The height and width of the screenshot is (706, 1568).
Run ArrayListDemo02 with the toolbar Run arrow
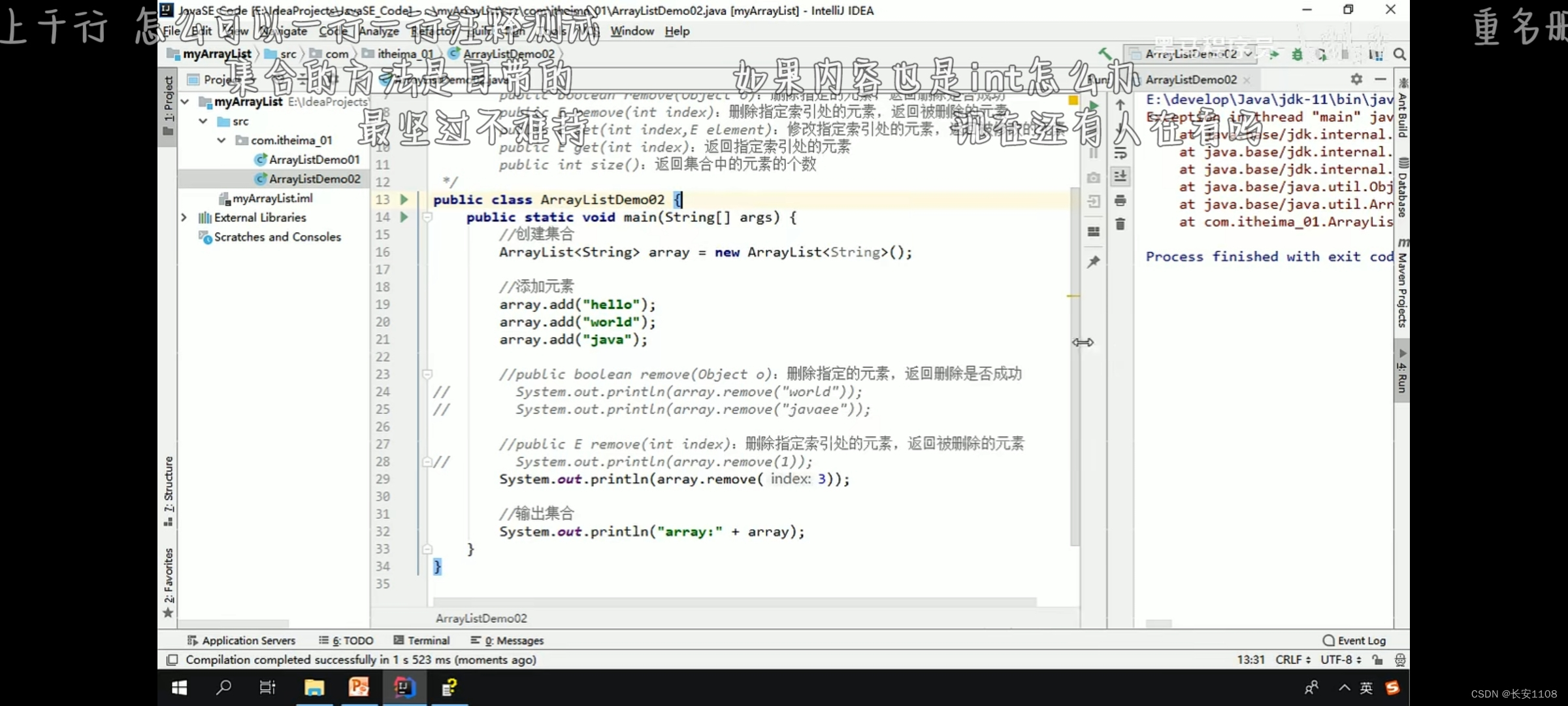pos(1273,54)
